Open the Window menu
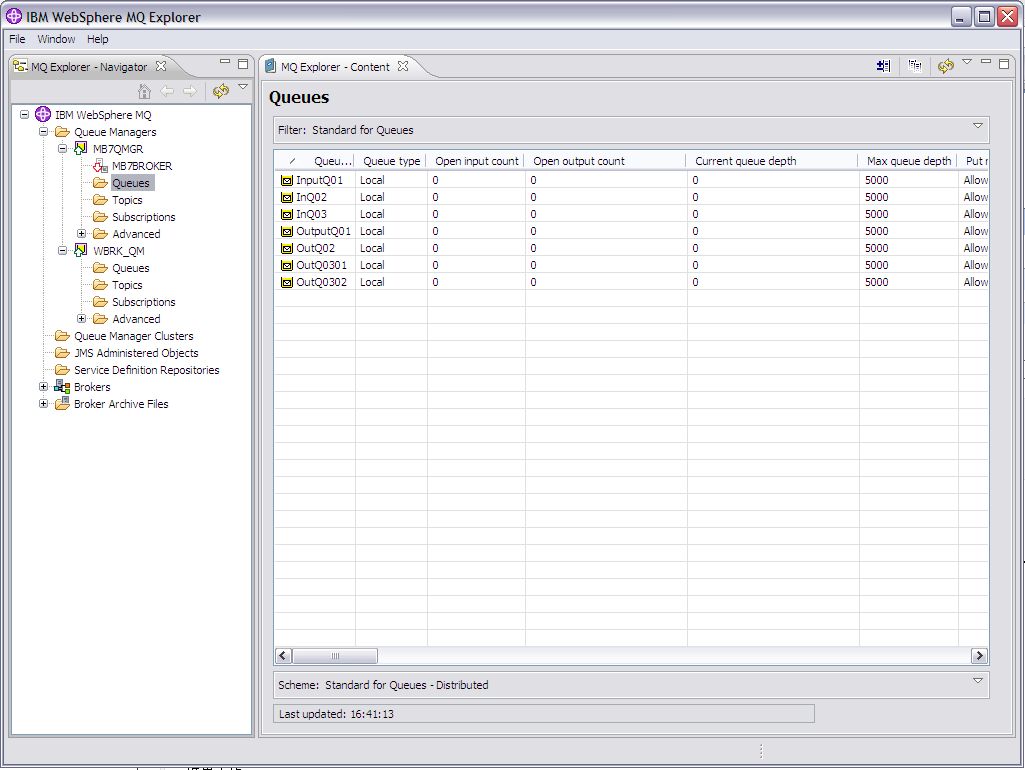 pyautogui.click(x=56, y=39)
